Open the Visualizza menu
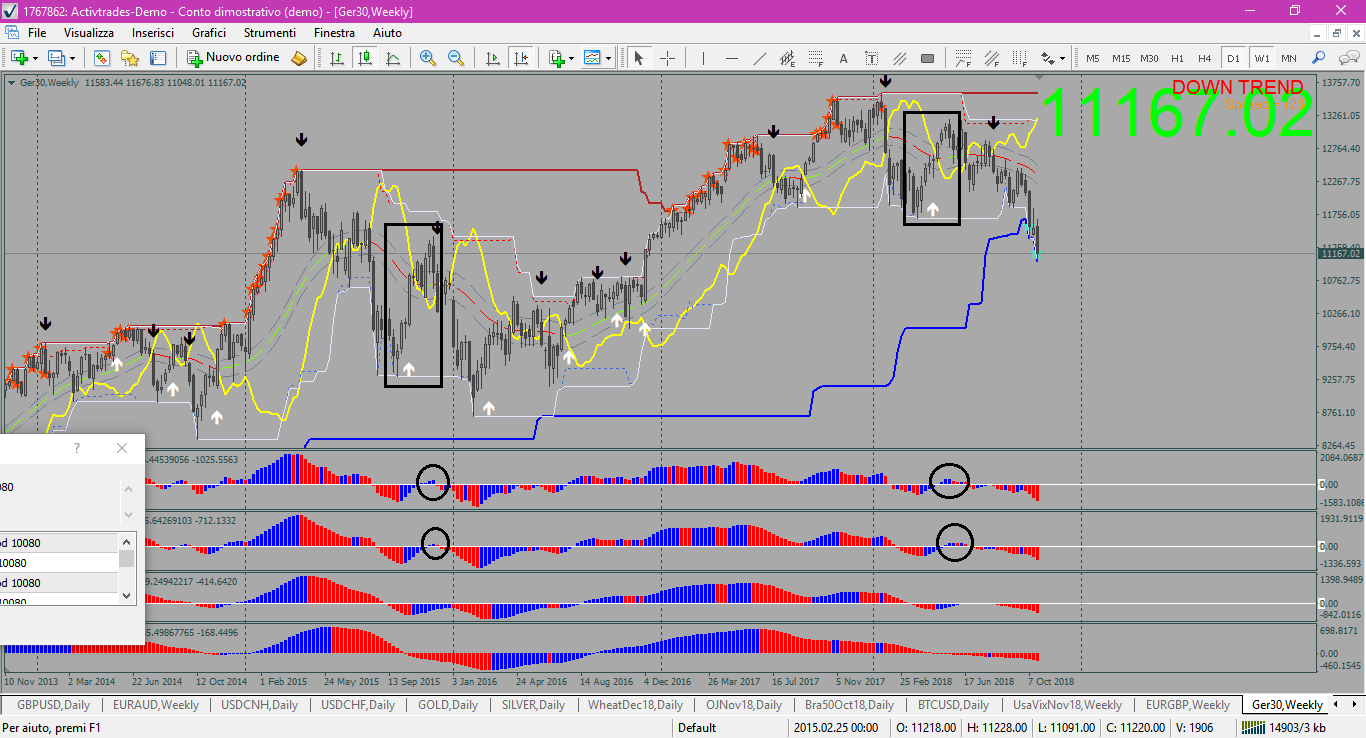 [89, 33]
